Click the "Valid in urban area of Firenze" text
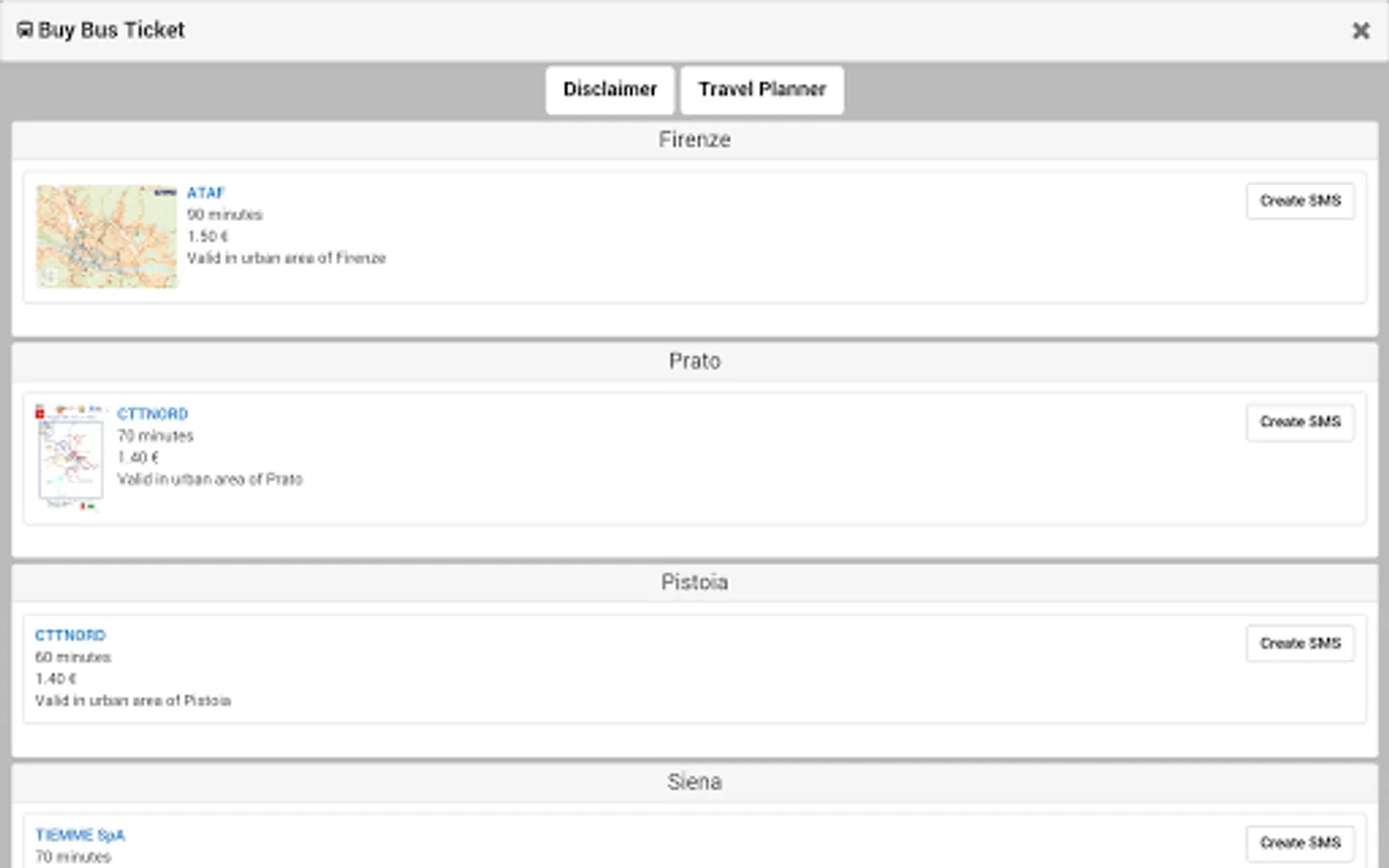Image resolution: width=1389 pixels, height=868 pixels. (286, 258)
